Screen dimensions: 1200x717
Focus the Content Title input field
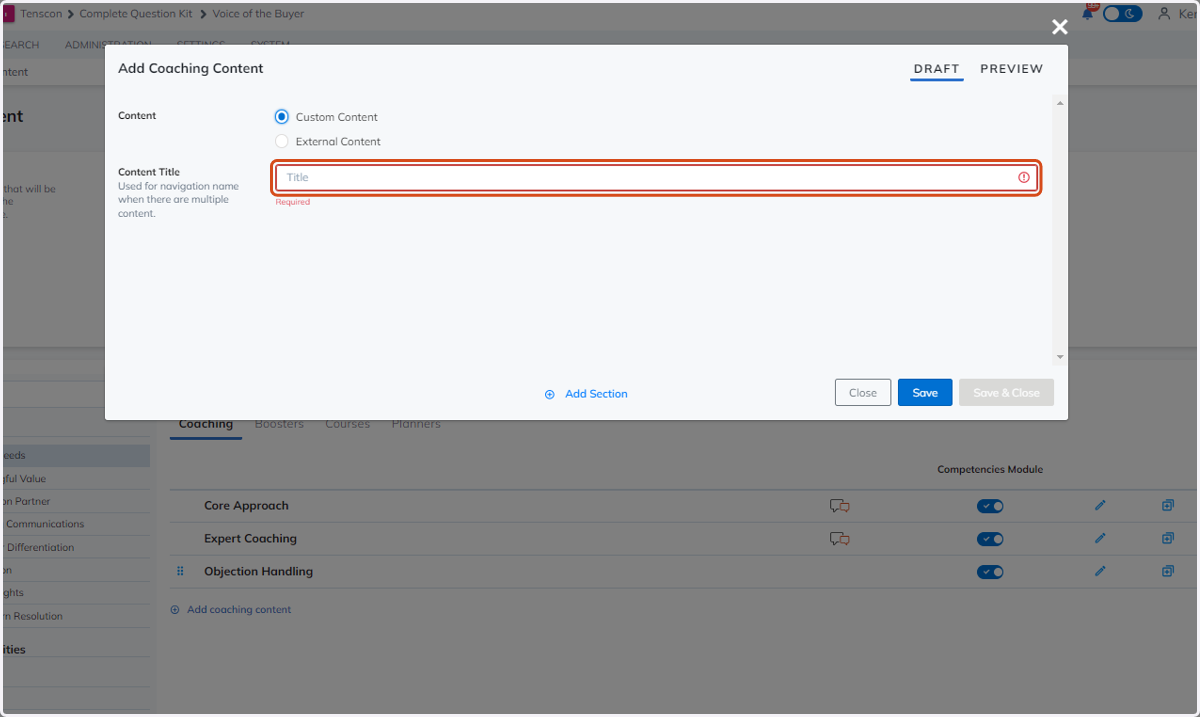[x=657, y=177]
